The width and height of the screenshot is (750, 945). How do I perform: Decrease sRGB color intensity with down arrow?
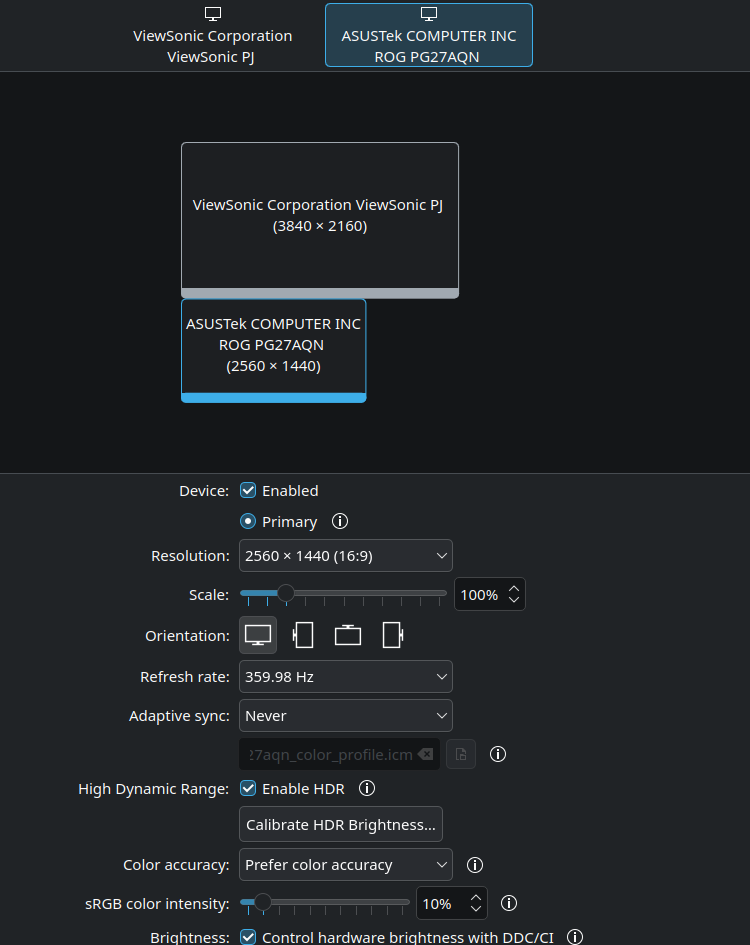click(476, 908)
